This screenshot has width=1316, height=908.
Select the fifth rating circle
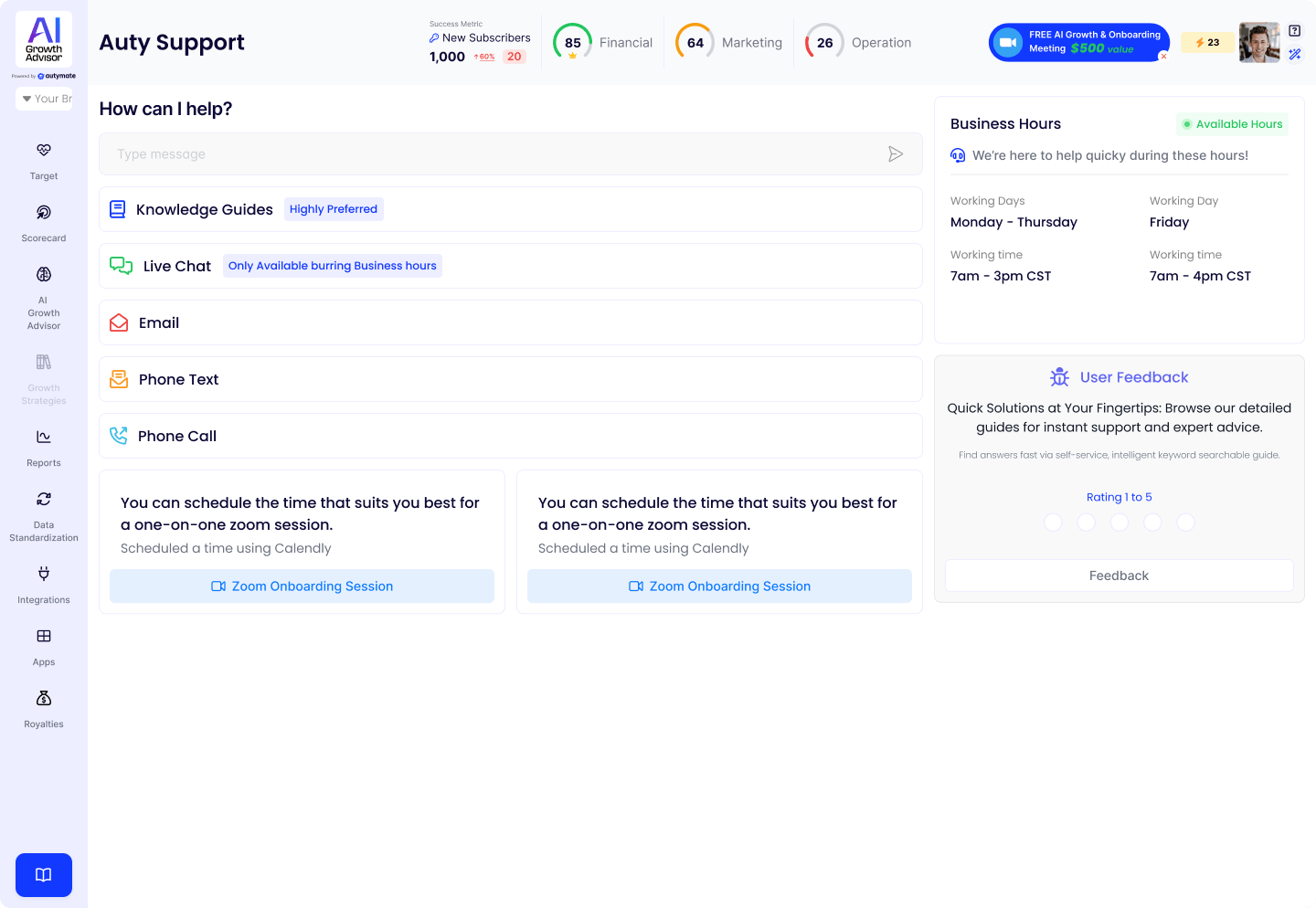pos(1185,523)
